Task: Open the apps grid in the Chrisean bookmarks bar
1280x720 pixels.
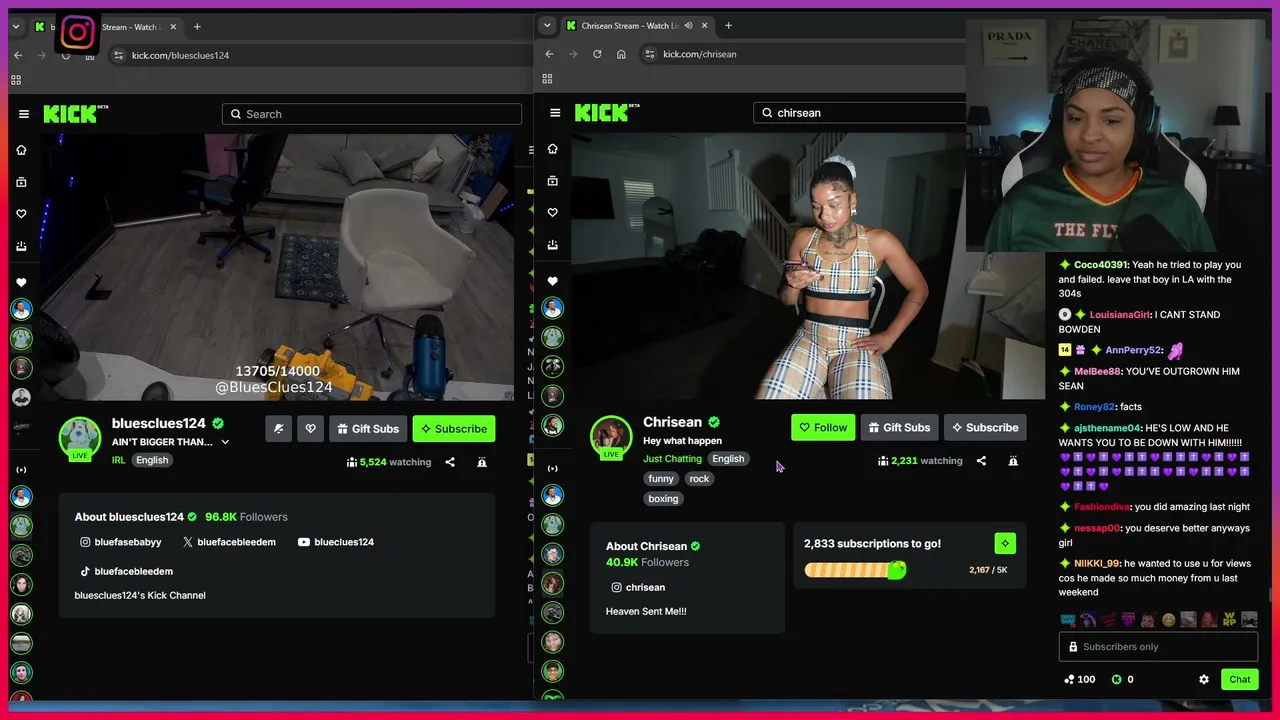Action: click(547, 79)
